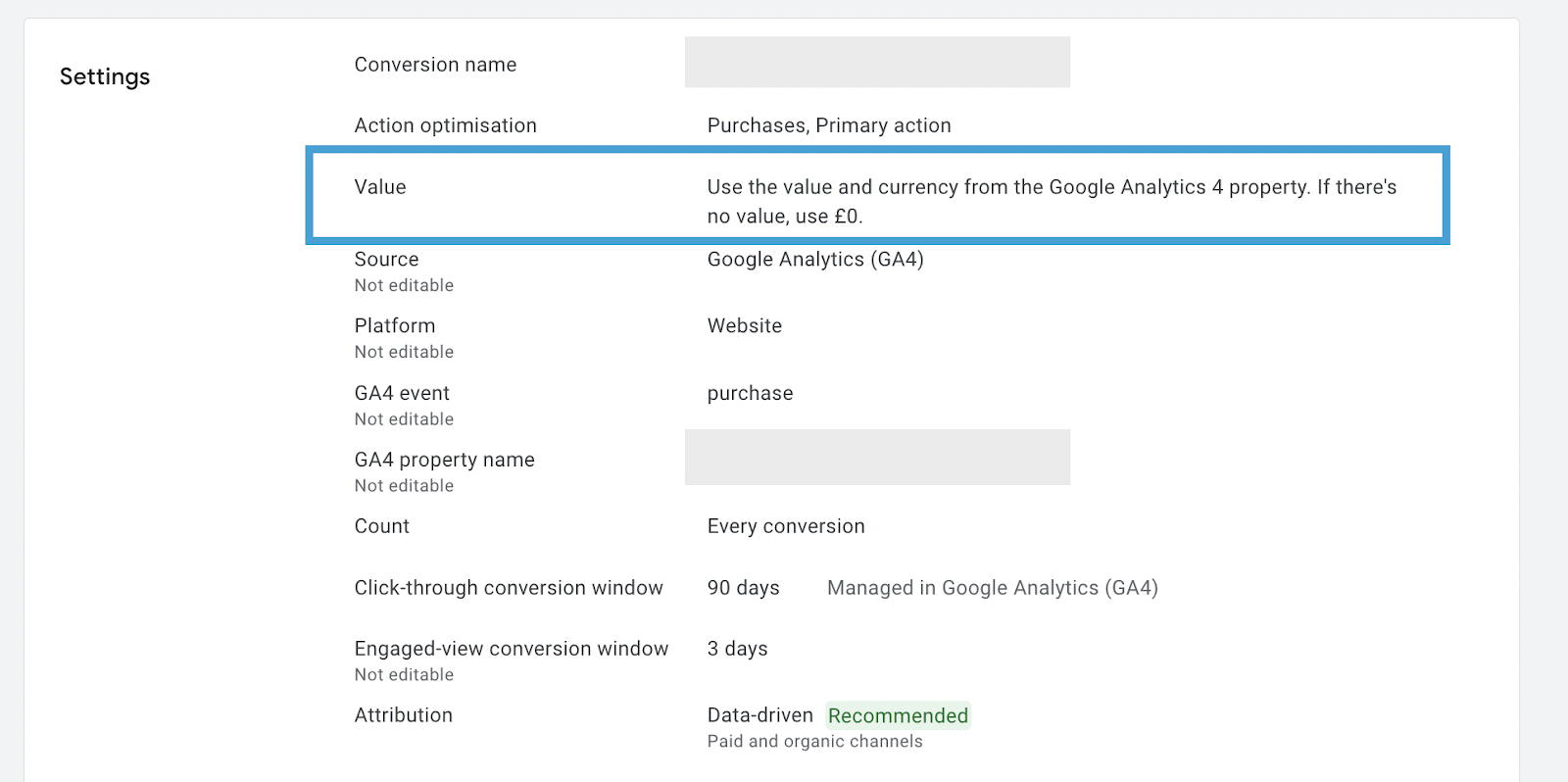Click the 'Data-driven' attribution value
The image size is (1568, 782).
pyautogui.click(x=759, y=715)
